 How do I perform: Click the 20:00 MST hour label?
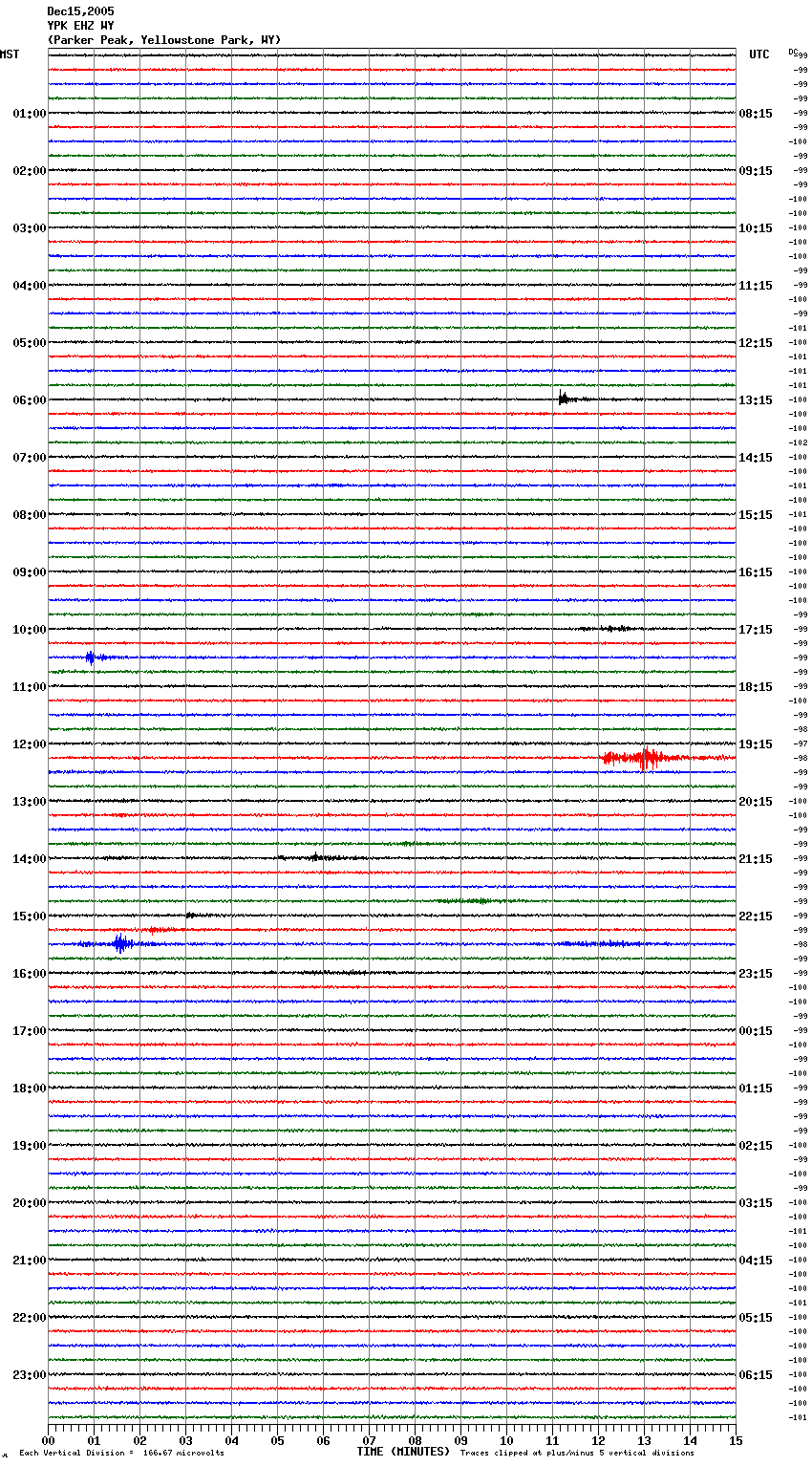(30, 1203)
